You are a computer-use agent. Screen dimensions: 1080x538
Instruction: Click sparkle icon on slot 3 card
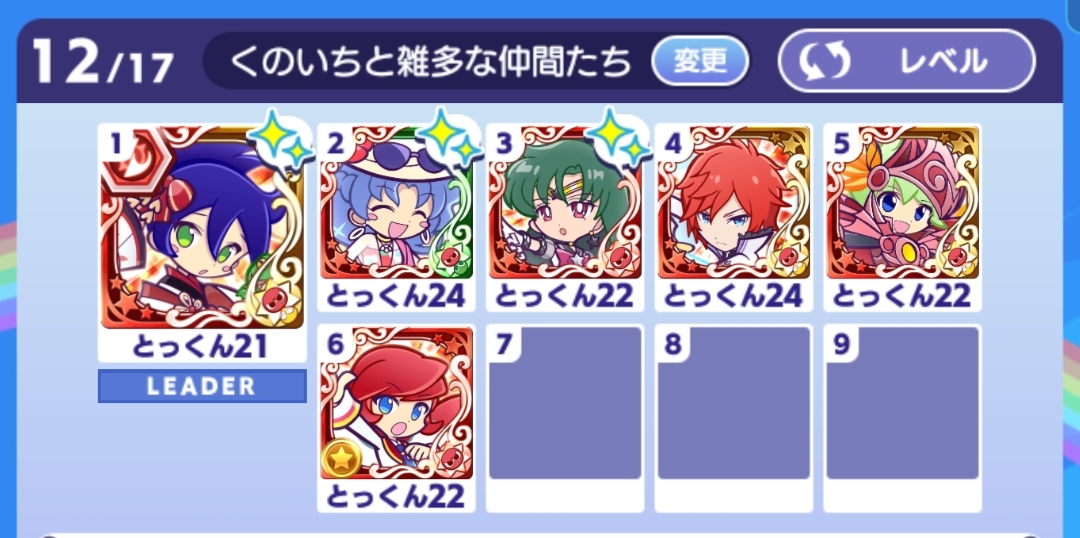coord(620,140)
